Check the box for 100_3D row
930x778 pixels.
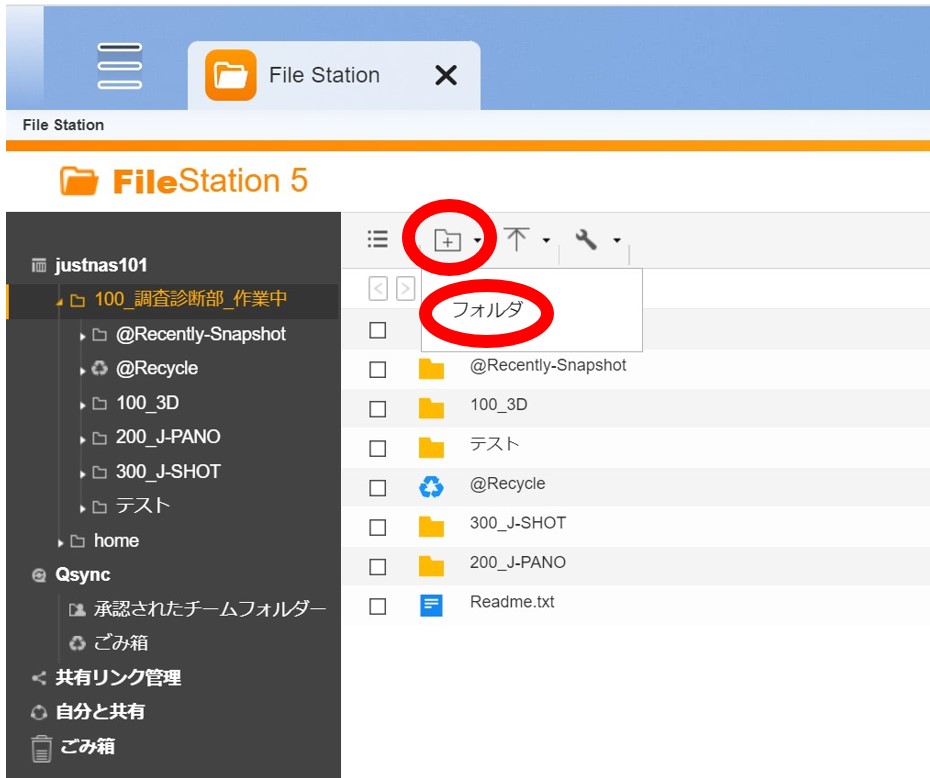378,409
